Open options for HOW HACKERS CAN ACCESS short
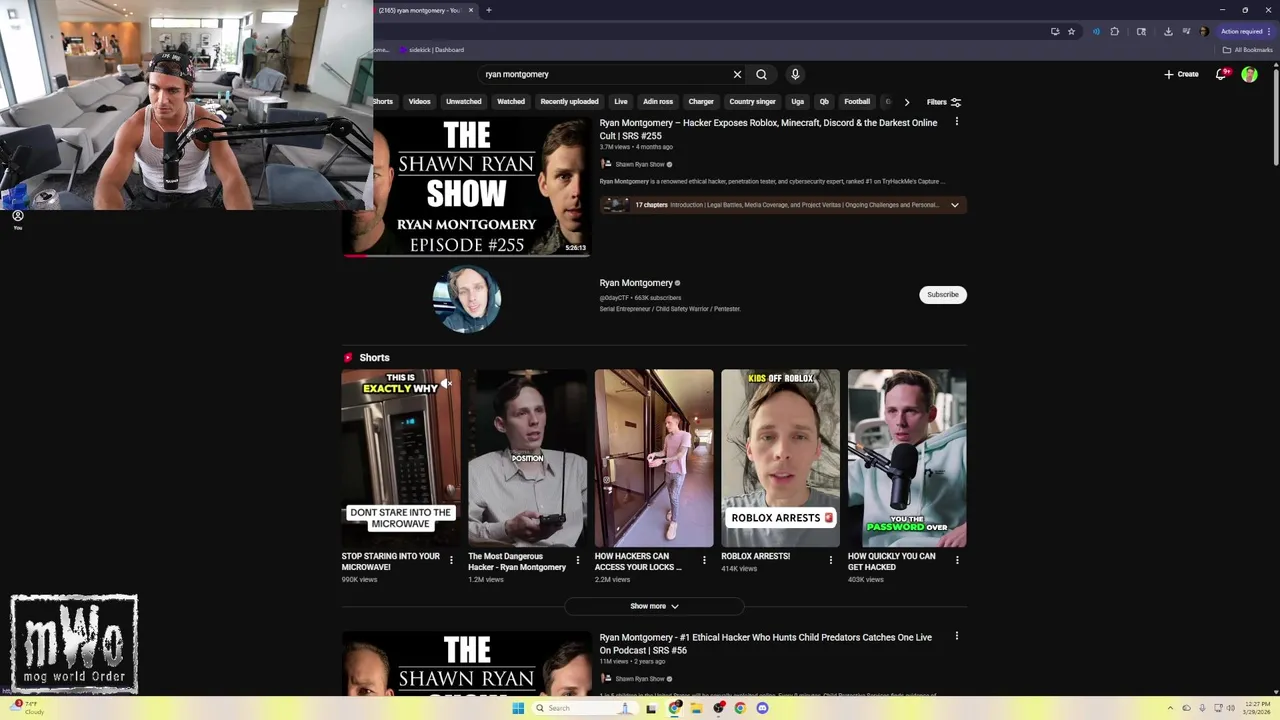Image resolution: width=1280 pixels, height=720 pixels. click(704, 560)
